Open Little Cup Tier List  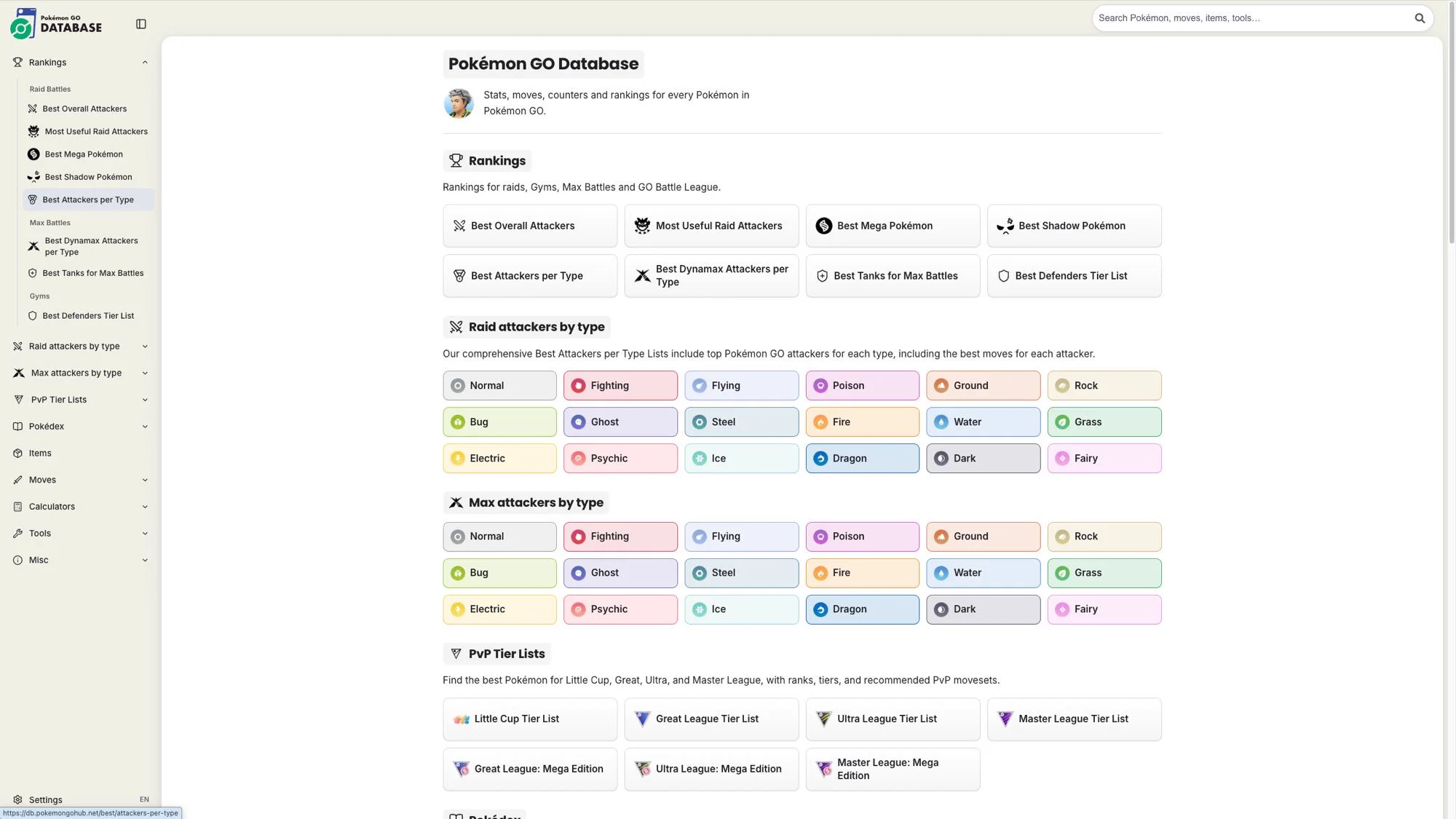click(529, 719)
